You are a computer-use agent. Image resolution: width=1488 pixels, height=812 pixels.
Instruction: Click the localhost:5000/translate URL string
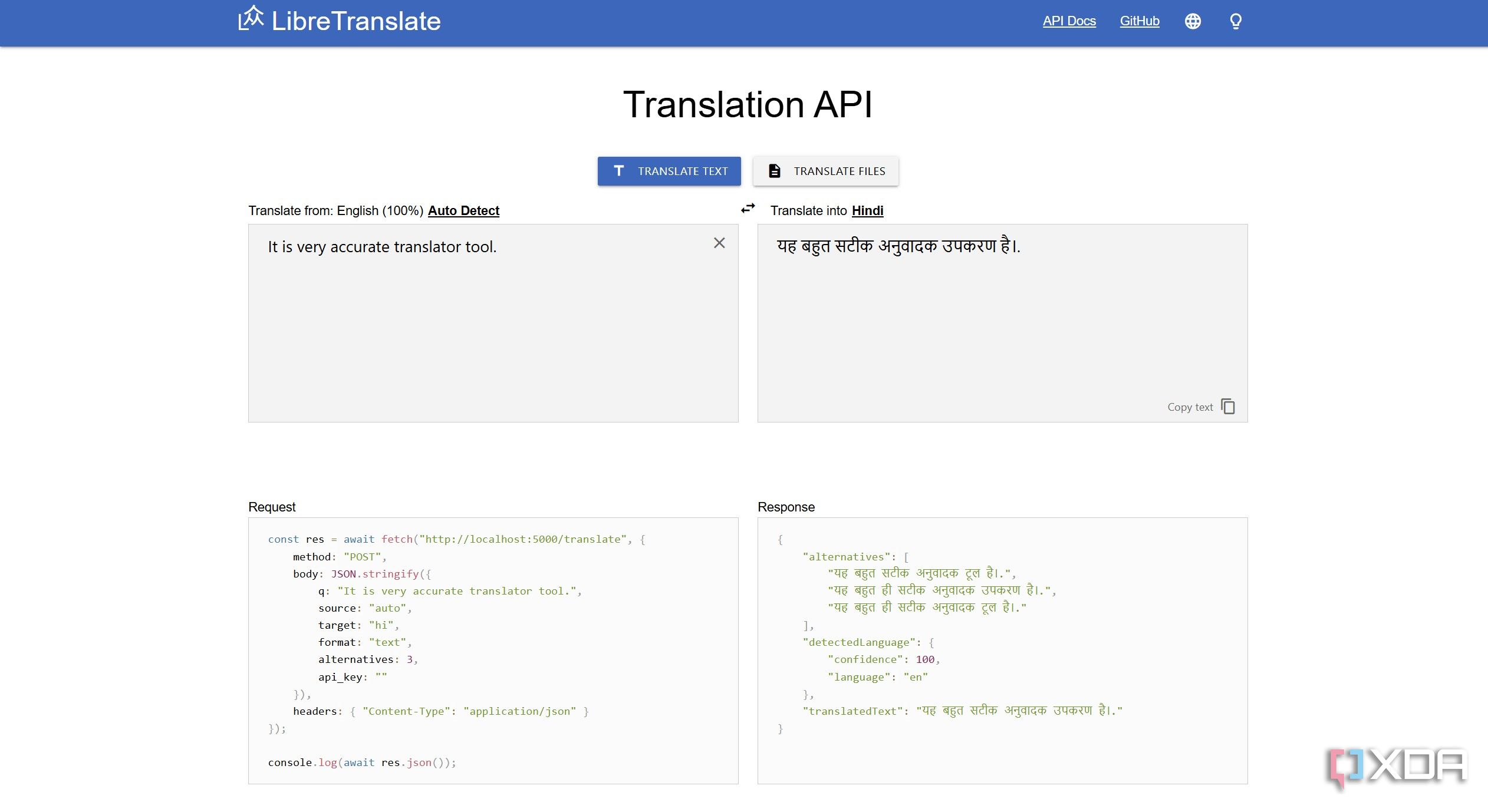coord(523,539)
